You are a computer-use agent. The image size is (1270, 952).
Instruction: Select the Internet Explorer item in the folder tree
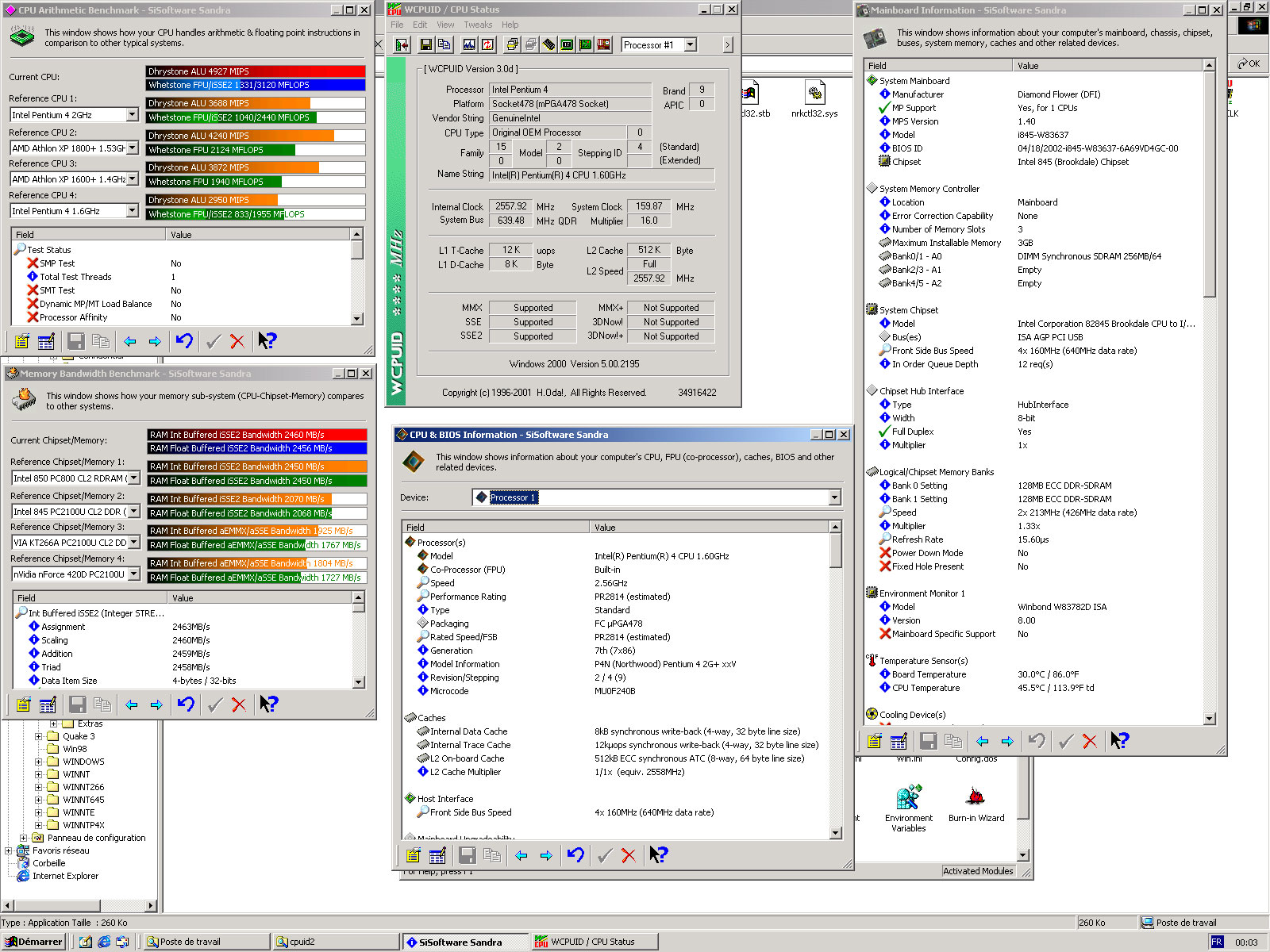pyautogui.click(x=65, y=876)
